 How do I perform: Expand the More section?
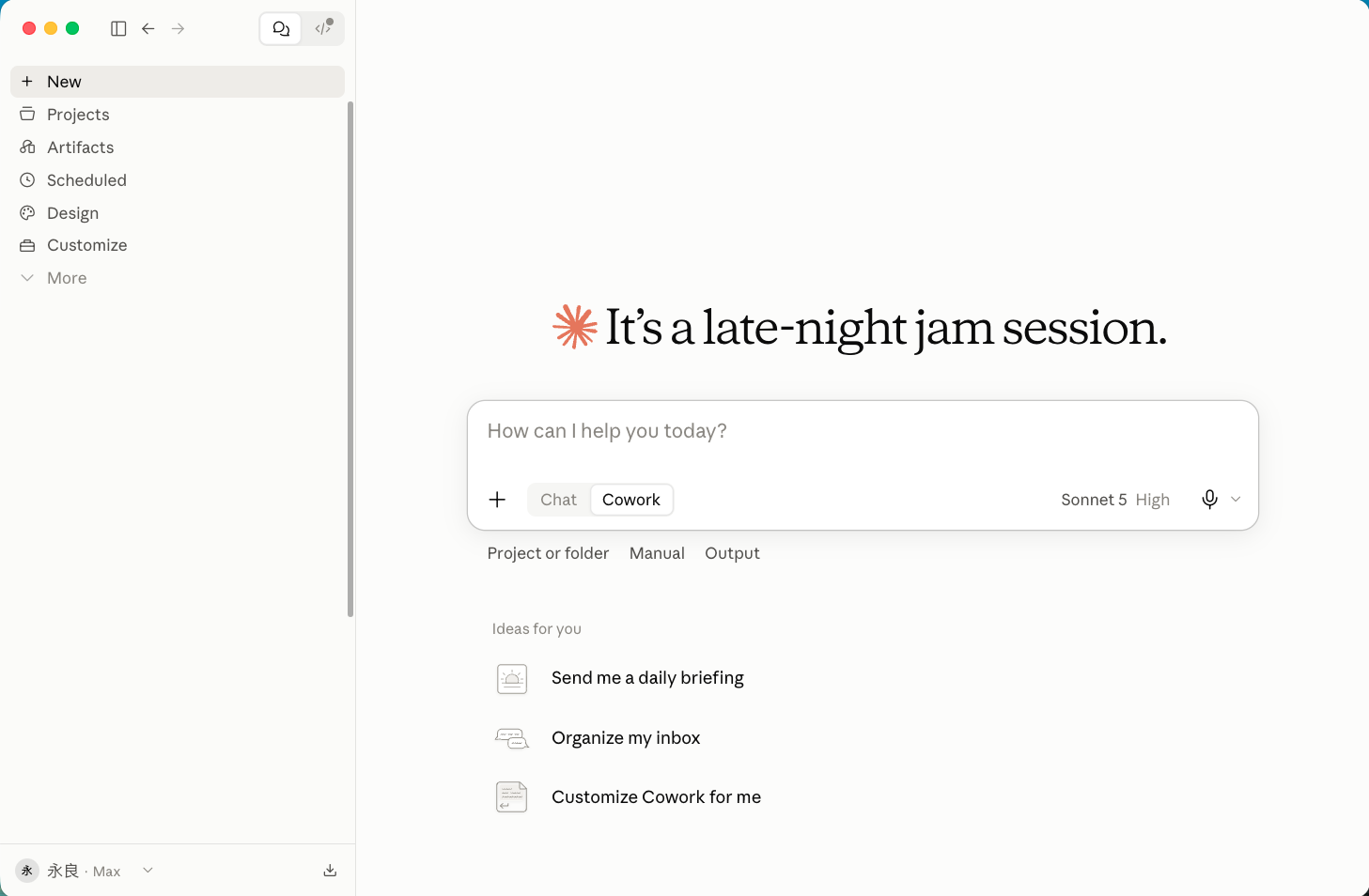[178, 278]
